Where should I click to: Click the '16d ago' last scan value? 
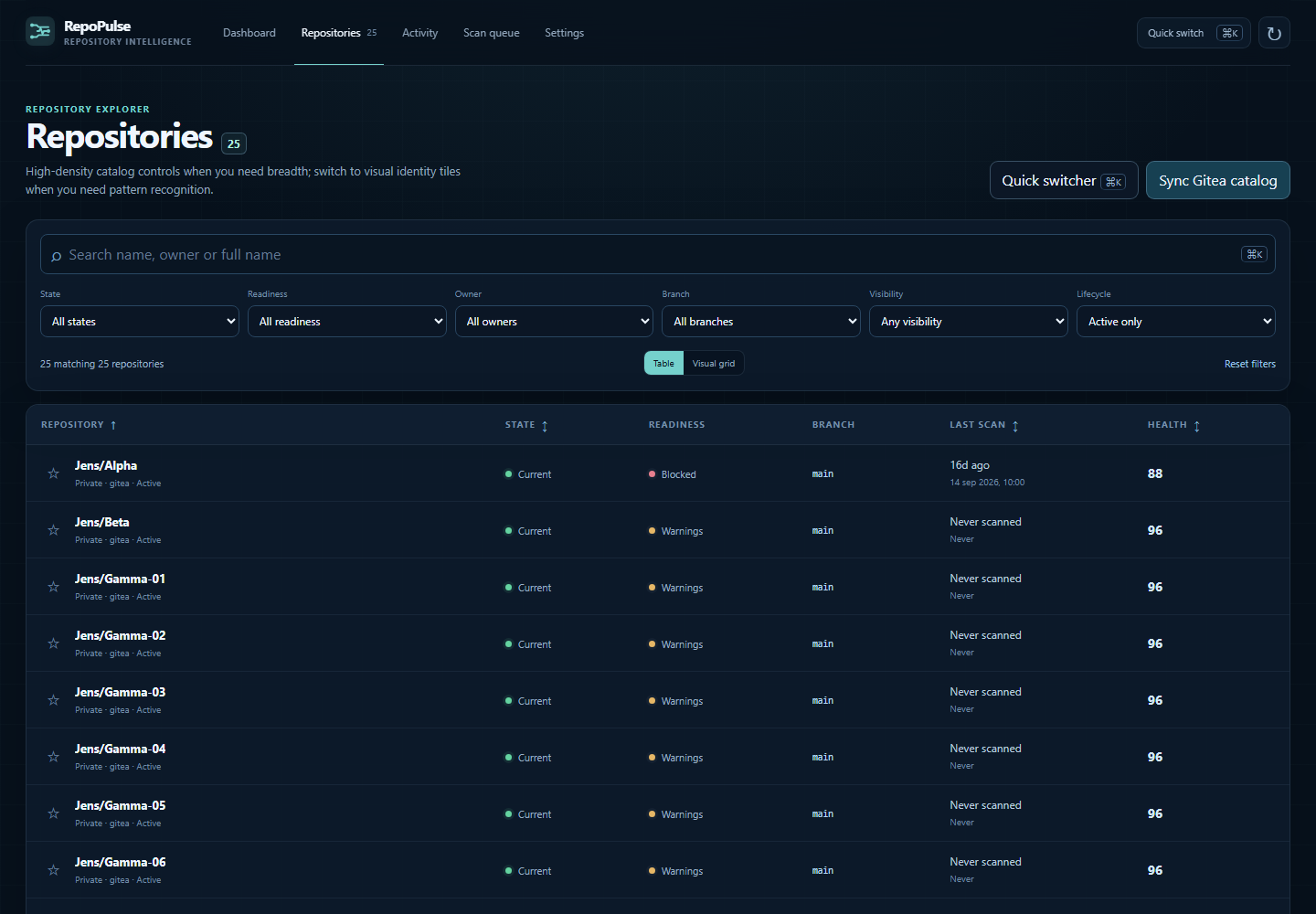970,465
